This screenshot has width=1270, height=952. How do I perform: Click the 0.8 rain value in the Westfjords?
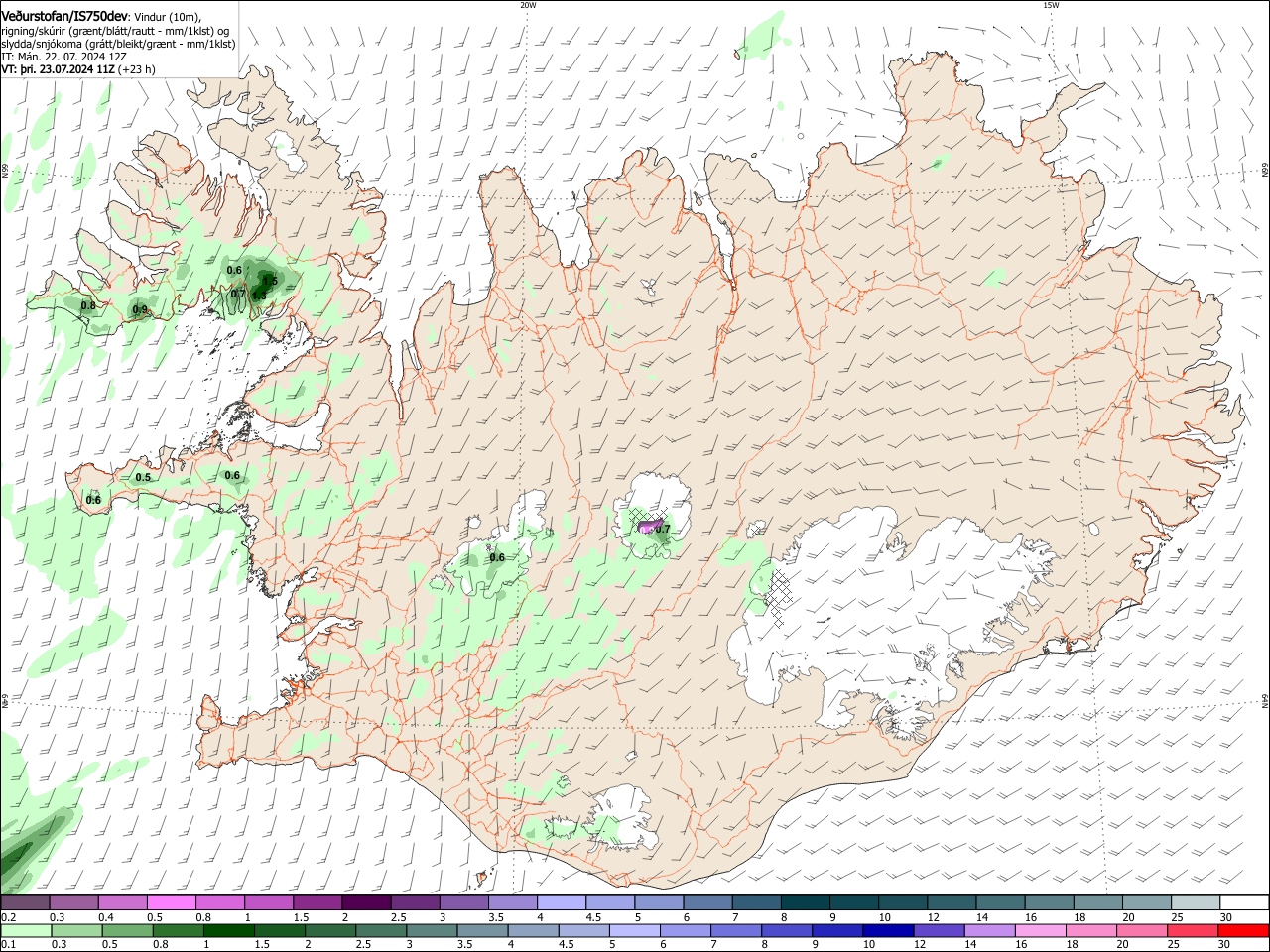click(x=88, y=305)
